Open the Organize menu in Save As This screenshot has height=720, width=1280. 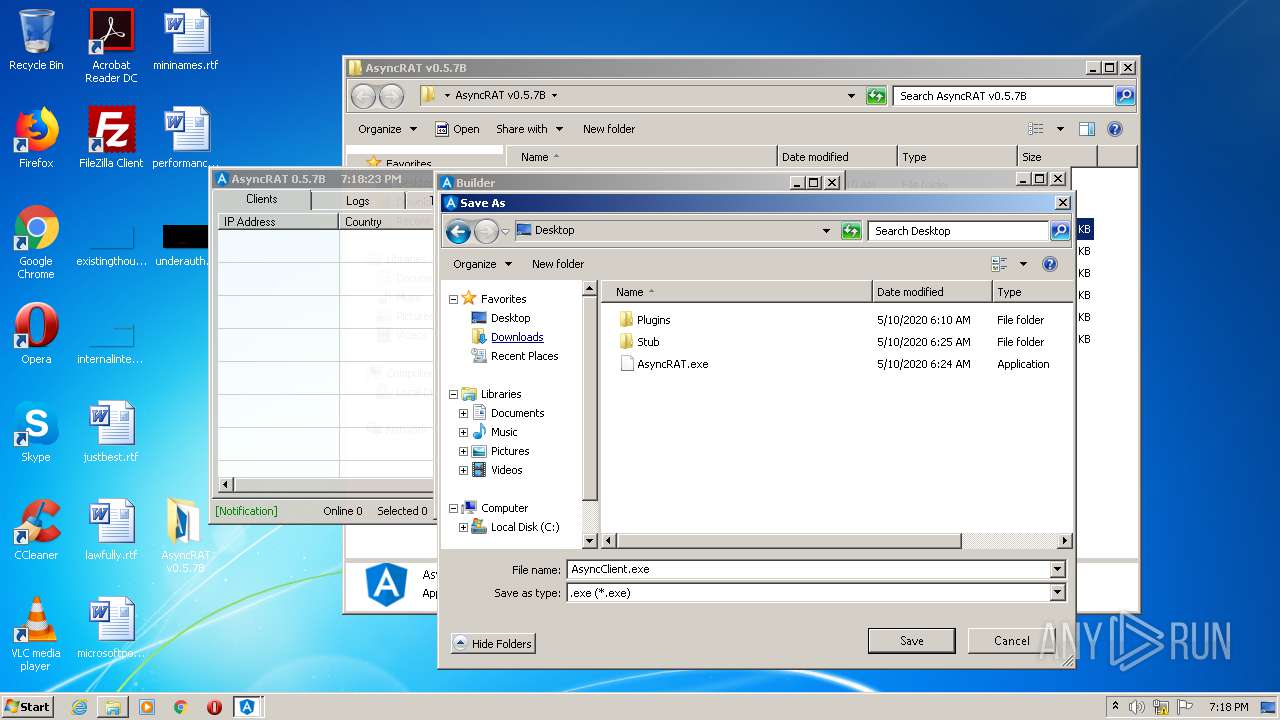click(x=482, y=264)
